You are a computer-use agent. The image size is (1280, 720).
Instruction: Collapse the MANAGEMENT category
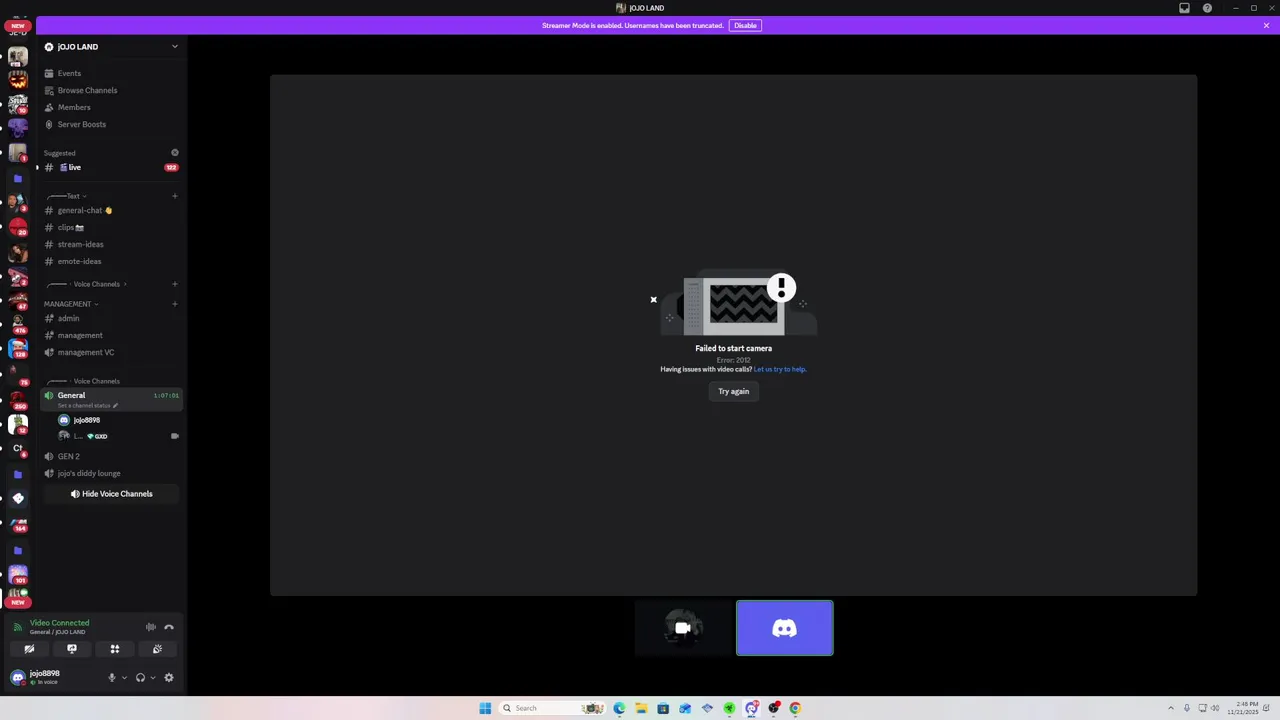pyautogui.click(x=70, y=304)
